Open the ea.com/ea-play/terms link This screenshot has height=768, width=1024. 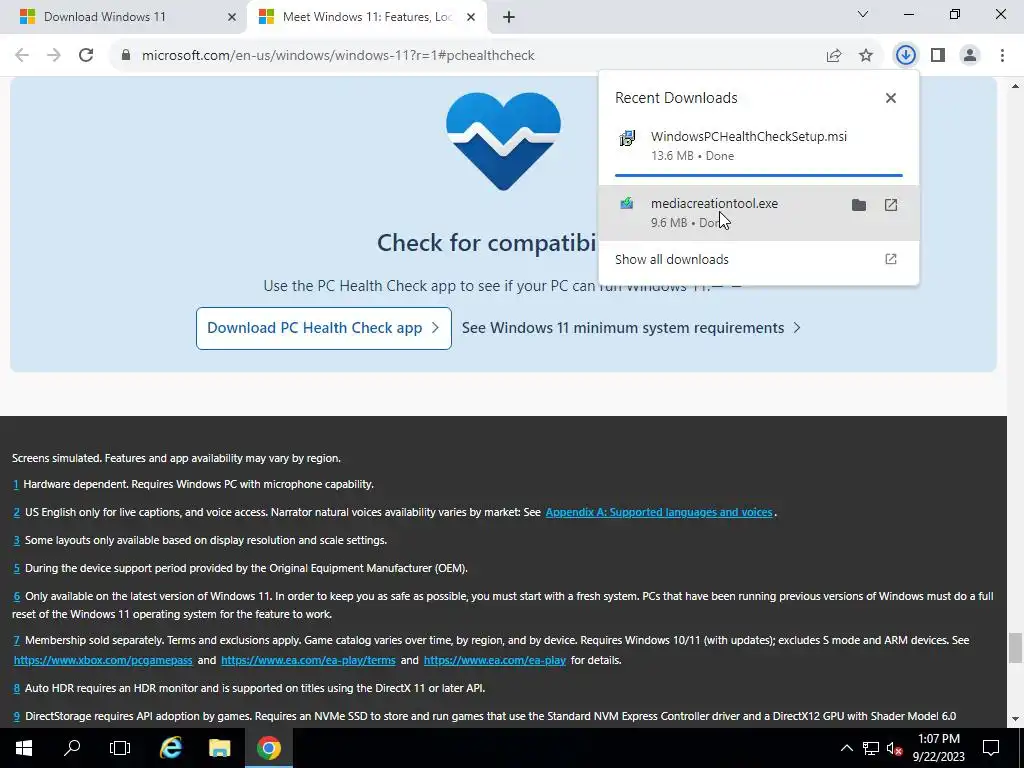pyautogui.click(x=308, y=660)
